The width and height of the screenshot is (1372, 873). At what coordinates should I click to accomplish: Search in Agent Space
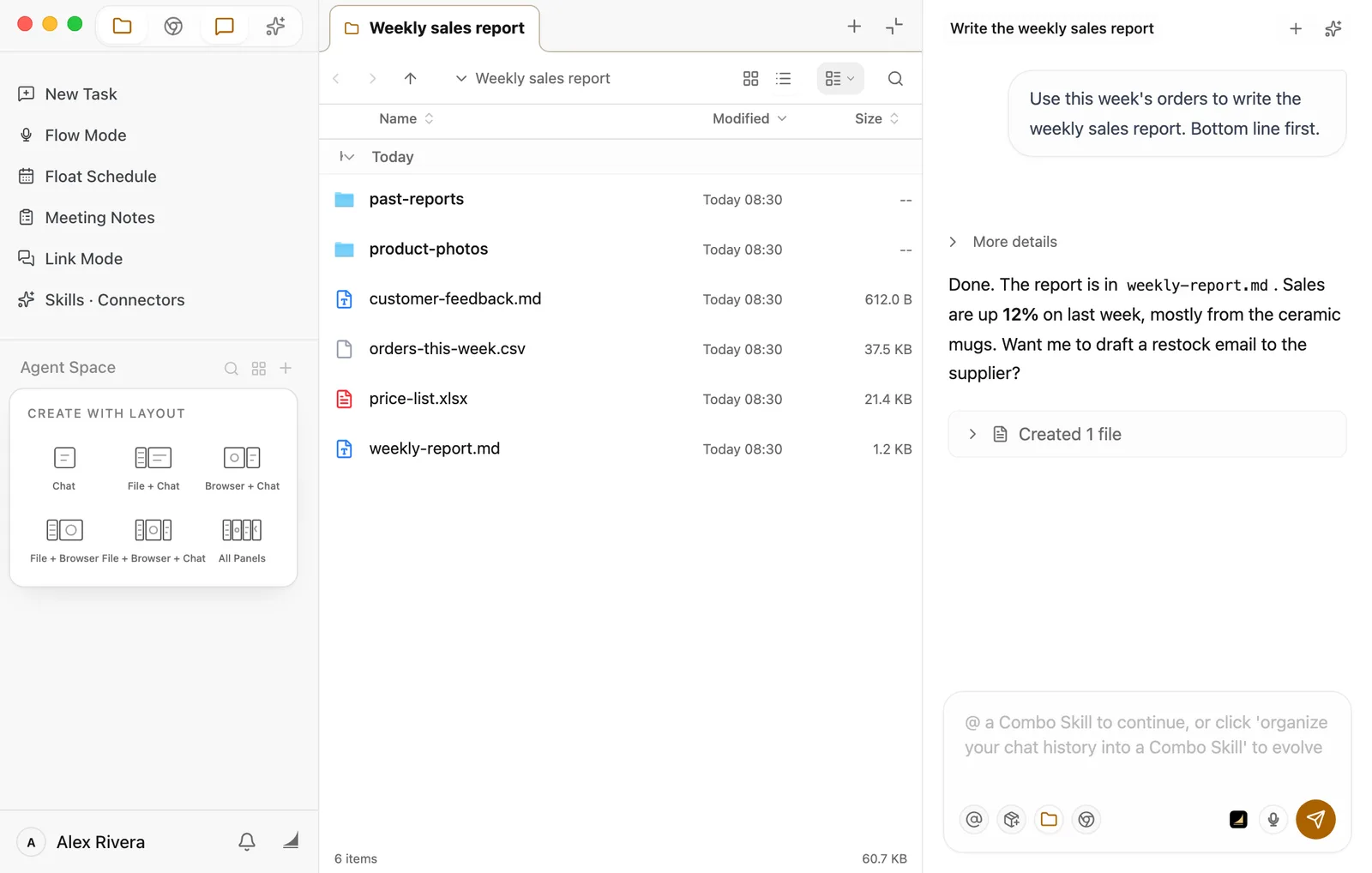click(232, 368)
